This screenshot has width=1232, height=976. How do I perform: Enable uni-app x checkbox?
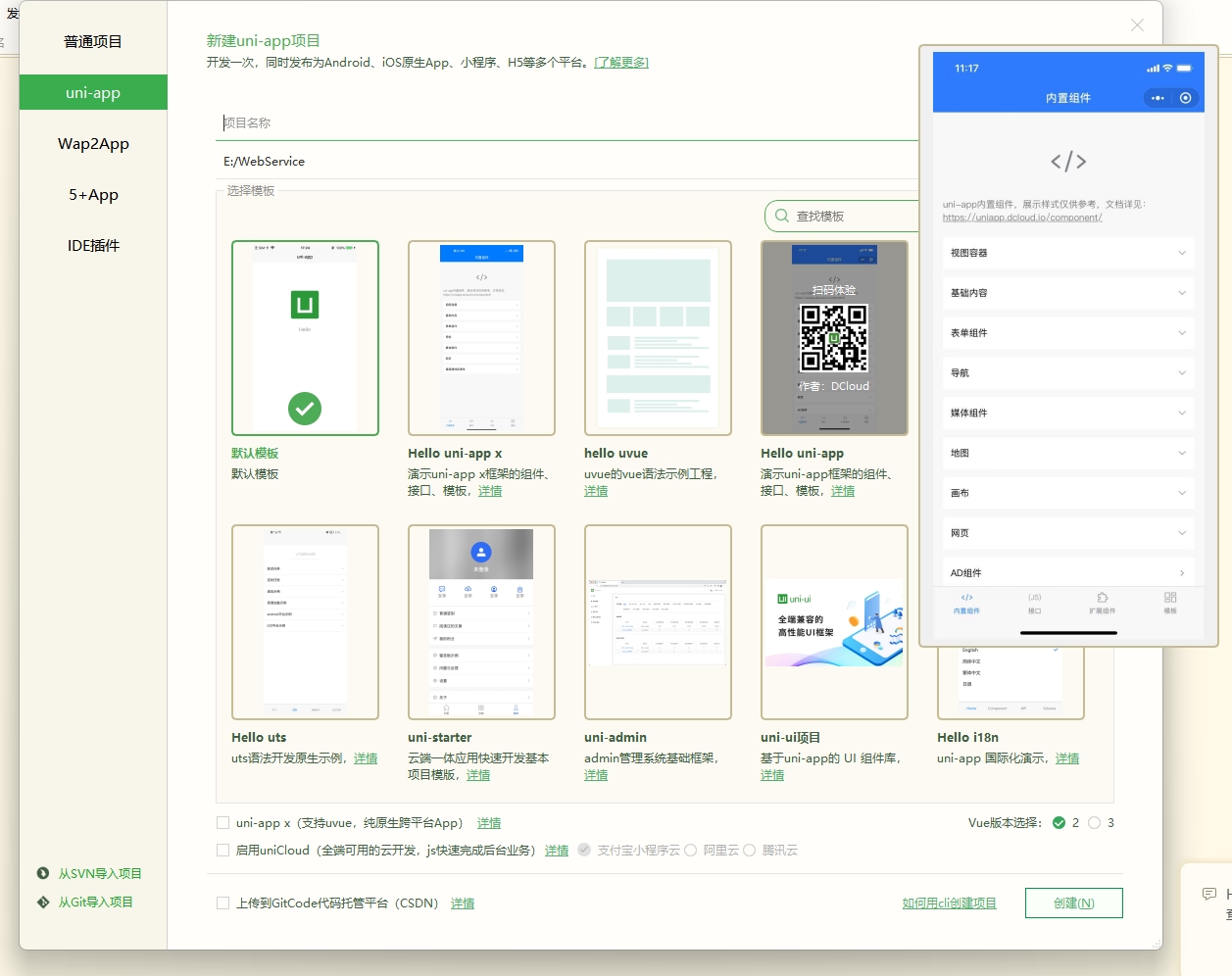223,823
